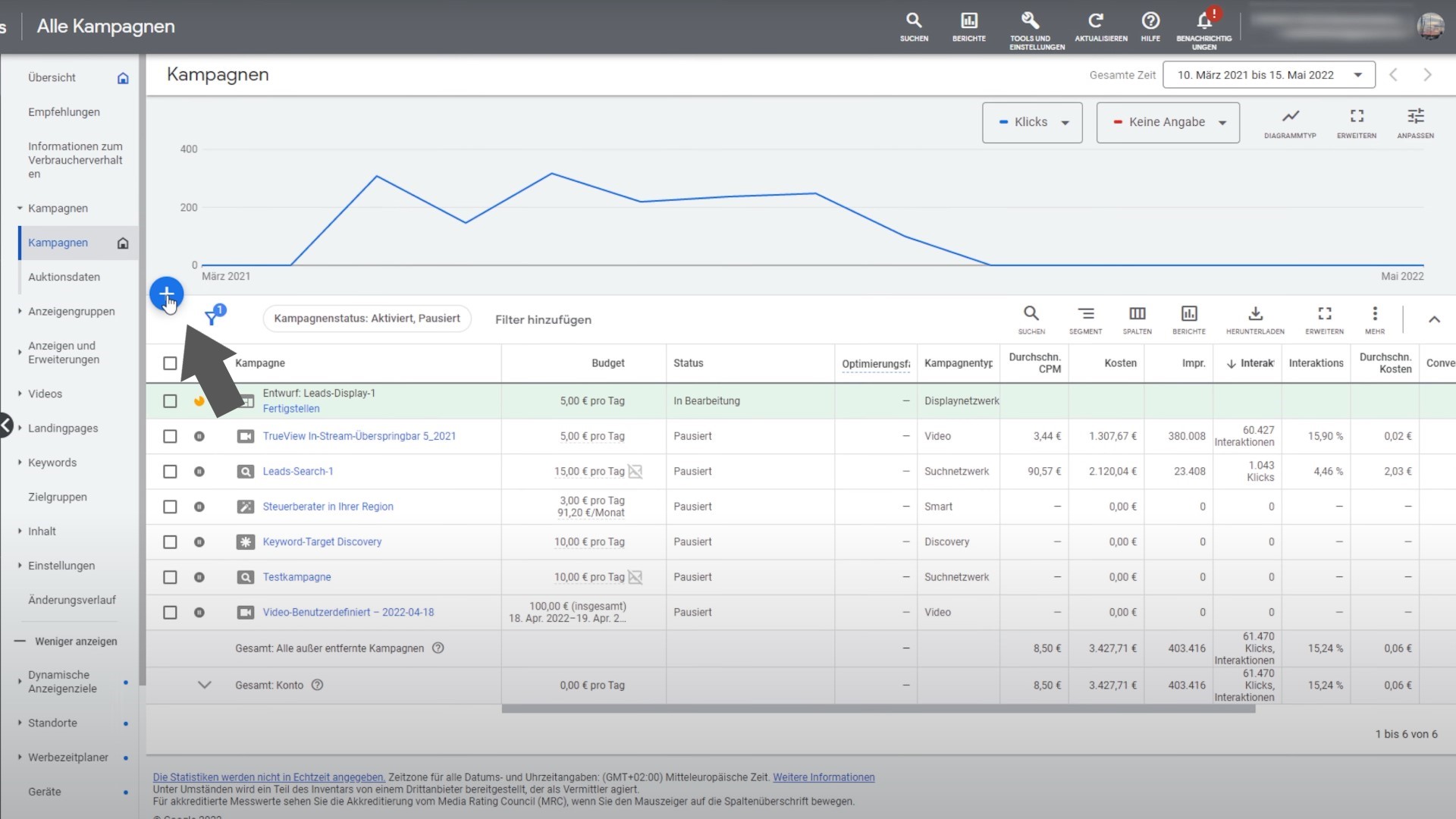
Task: Check the TrueView In-Stream row checkbox
Action: (x=170, y=436)
